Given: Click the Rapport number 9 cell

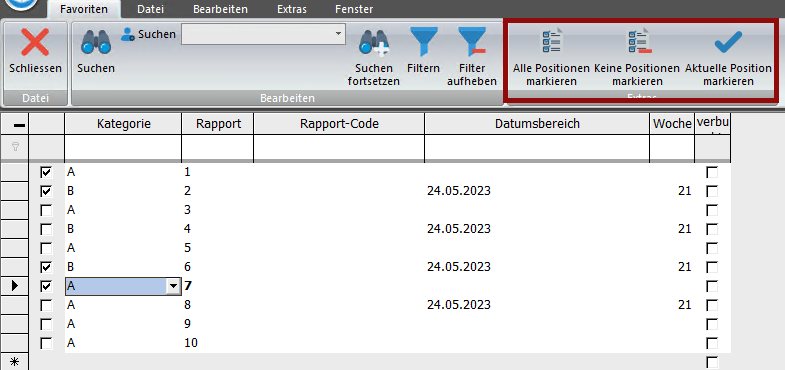Looking at the screenshot, I should tap(217, 324).
